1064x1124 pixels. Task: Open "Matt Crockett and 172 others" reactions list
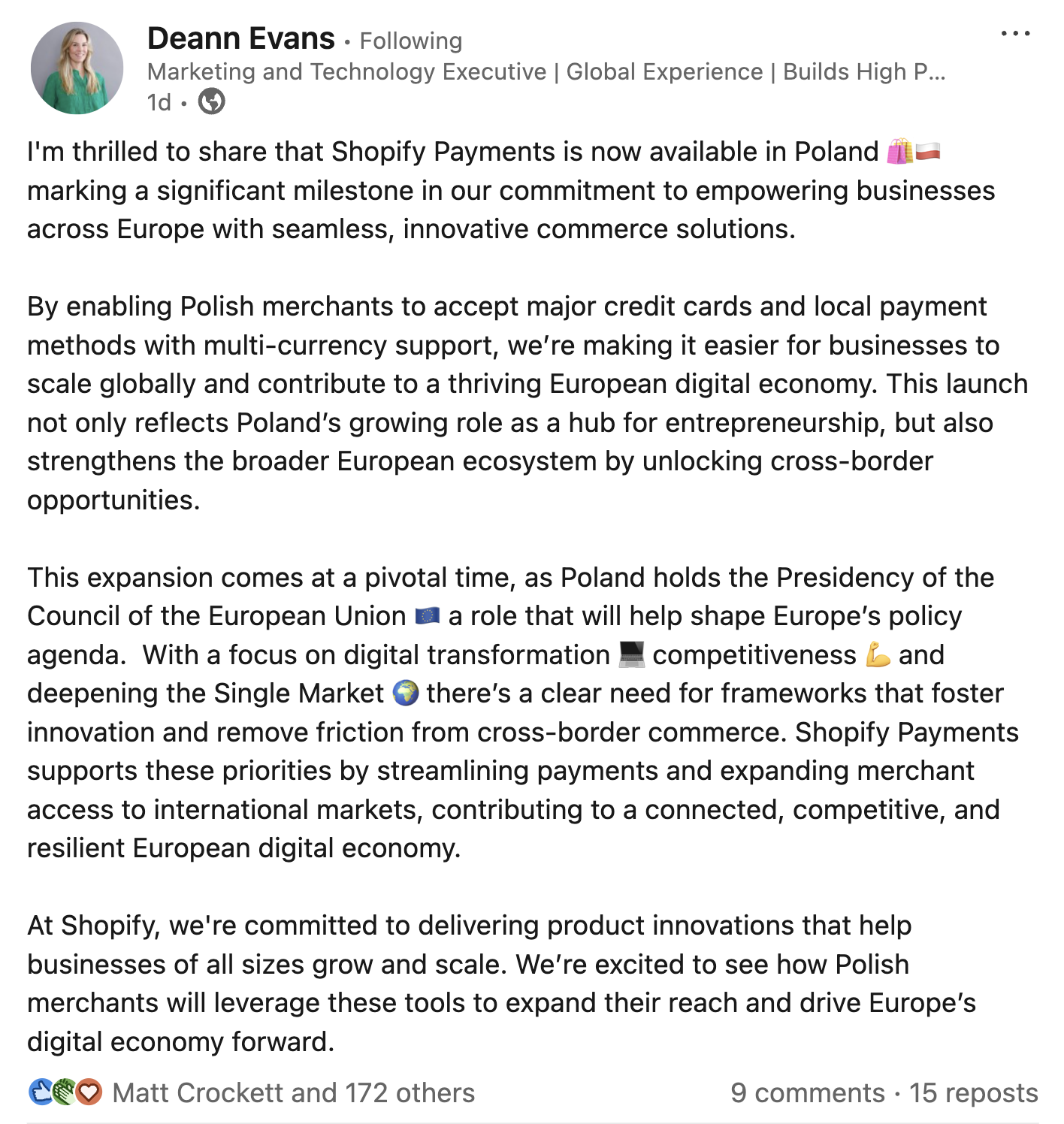[x=293, y=1092]
